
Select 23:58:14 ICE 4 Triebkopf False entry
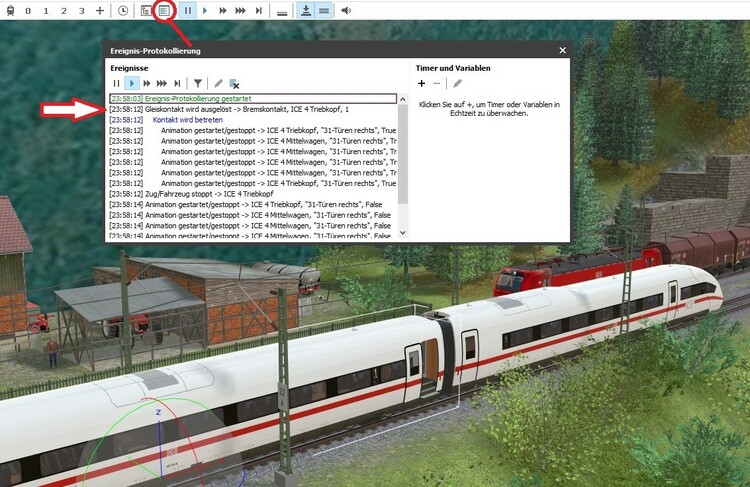[253, 204]
